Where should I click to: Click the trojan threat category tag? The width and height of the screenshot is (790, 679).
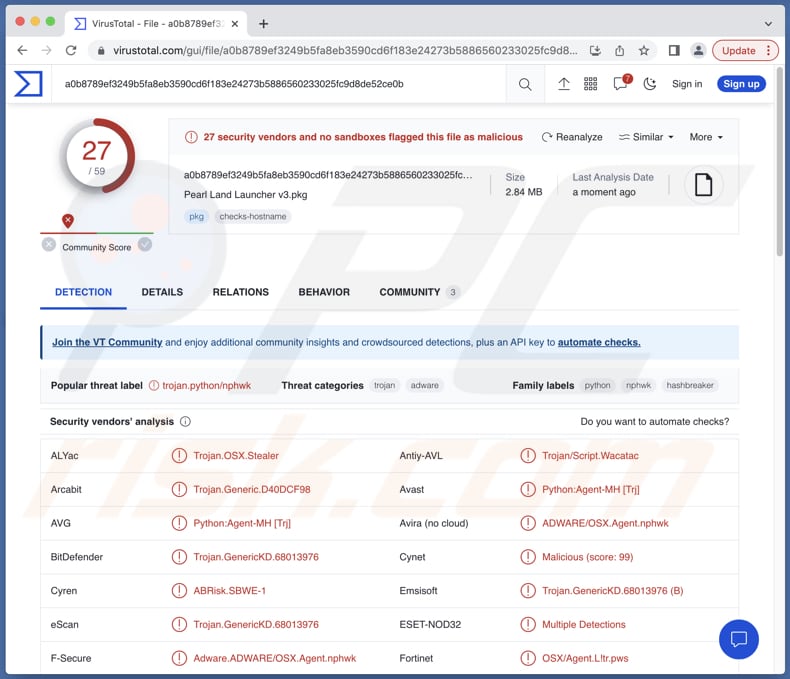pos(384,385)
